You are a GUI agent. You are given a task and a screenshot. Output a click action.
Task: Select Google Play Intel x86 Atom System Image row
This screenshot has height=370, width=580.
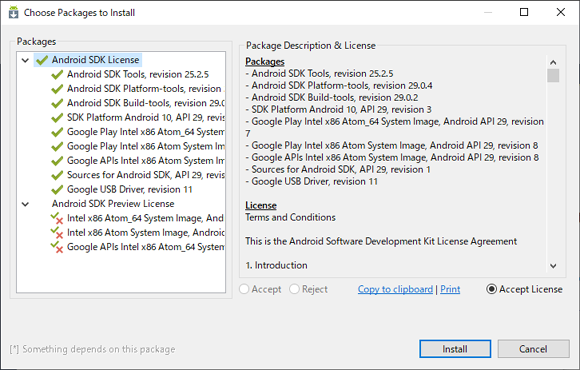point(146,147)
